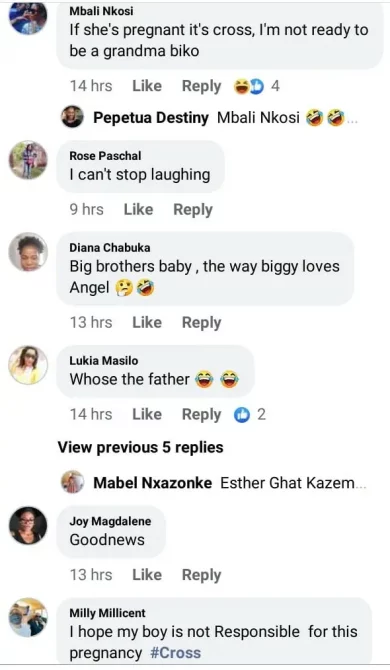Open Rose Paschal's avatar
This screenshot has height=670, width=390.
[x=28, y=159]
